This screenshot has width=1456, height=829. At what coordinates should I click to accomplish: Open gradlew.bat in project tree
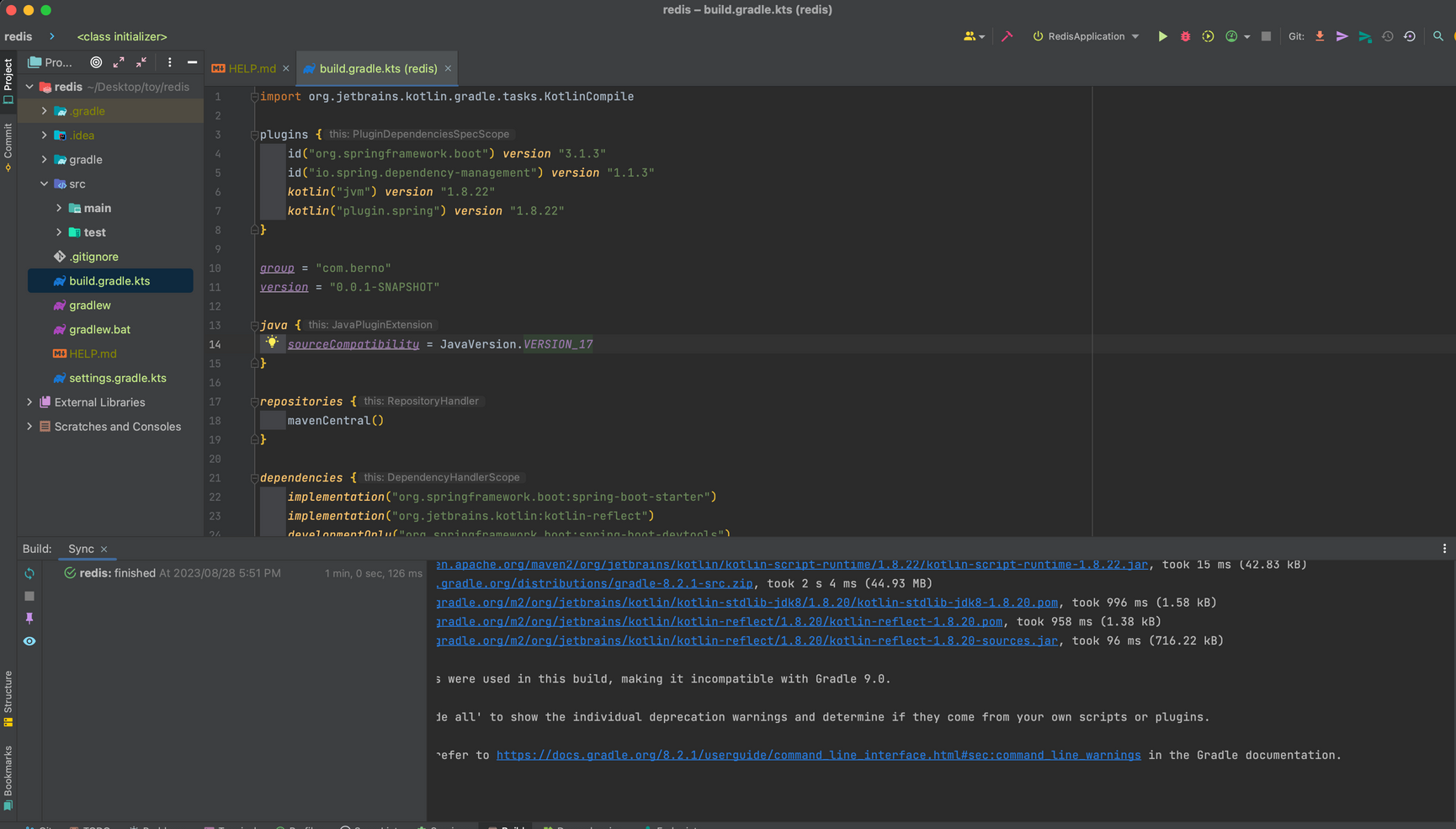[99, 329]
